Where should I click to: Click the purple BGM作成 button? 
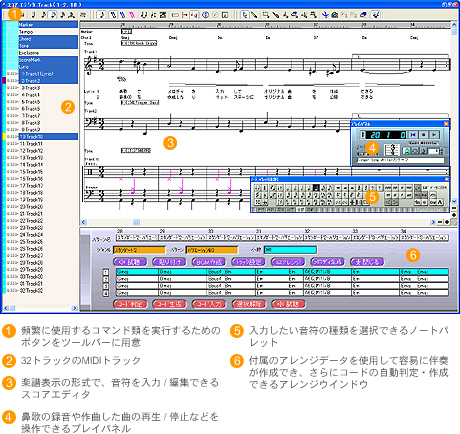tap(209, 262)
